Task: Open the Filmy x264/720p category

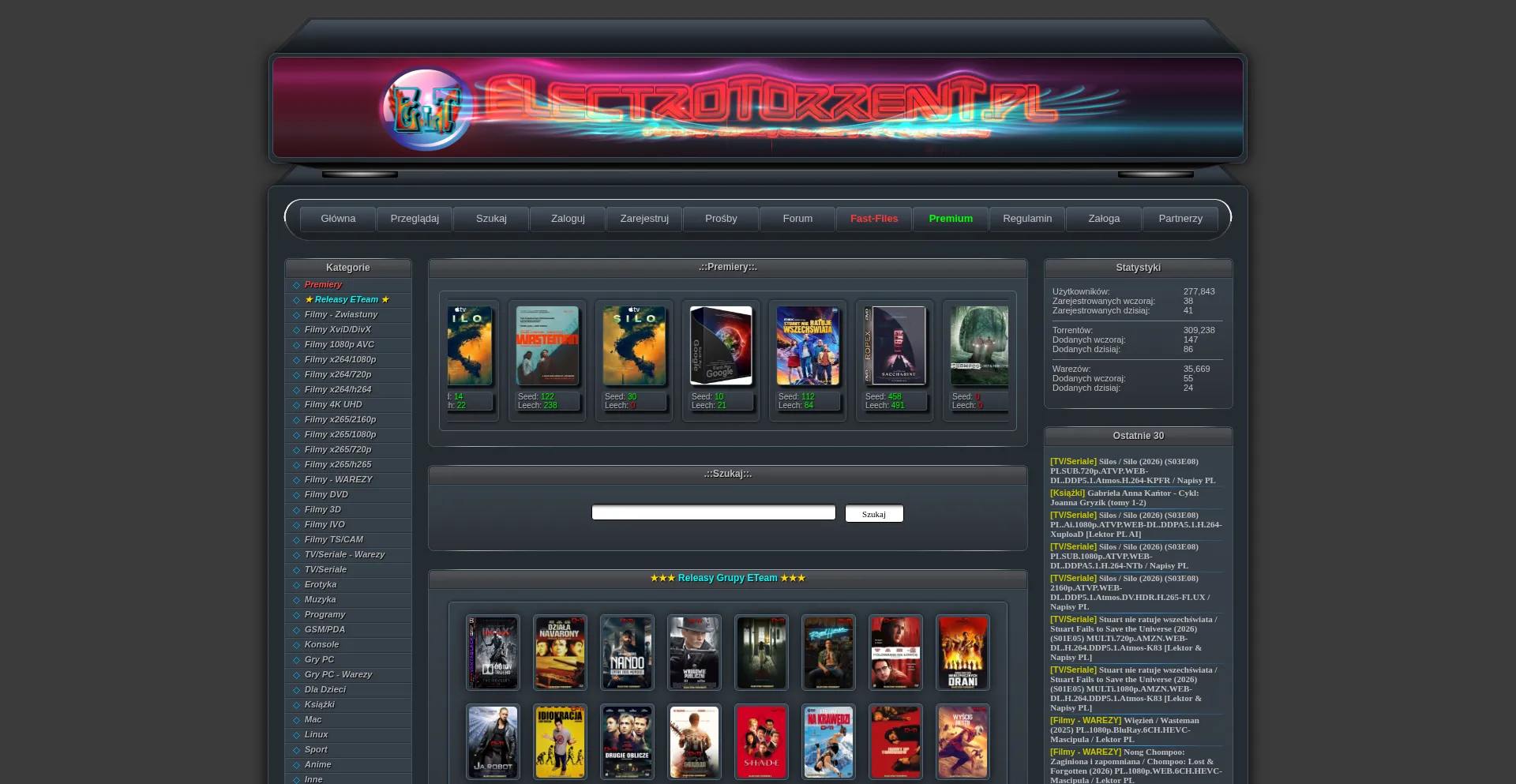Action: (x=338, y=375)
